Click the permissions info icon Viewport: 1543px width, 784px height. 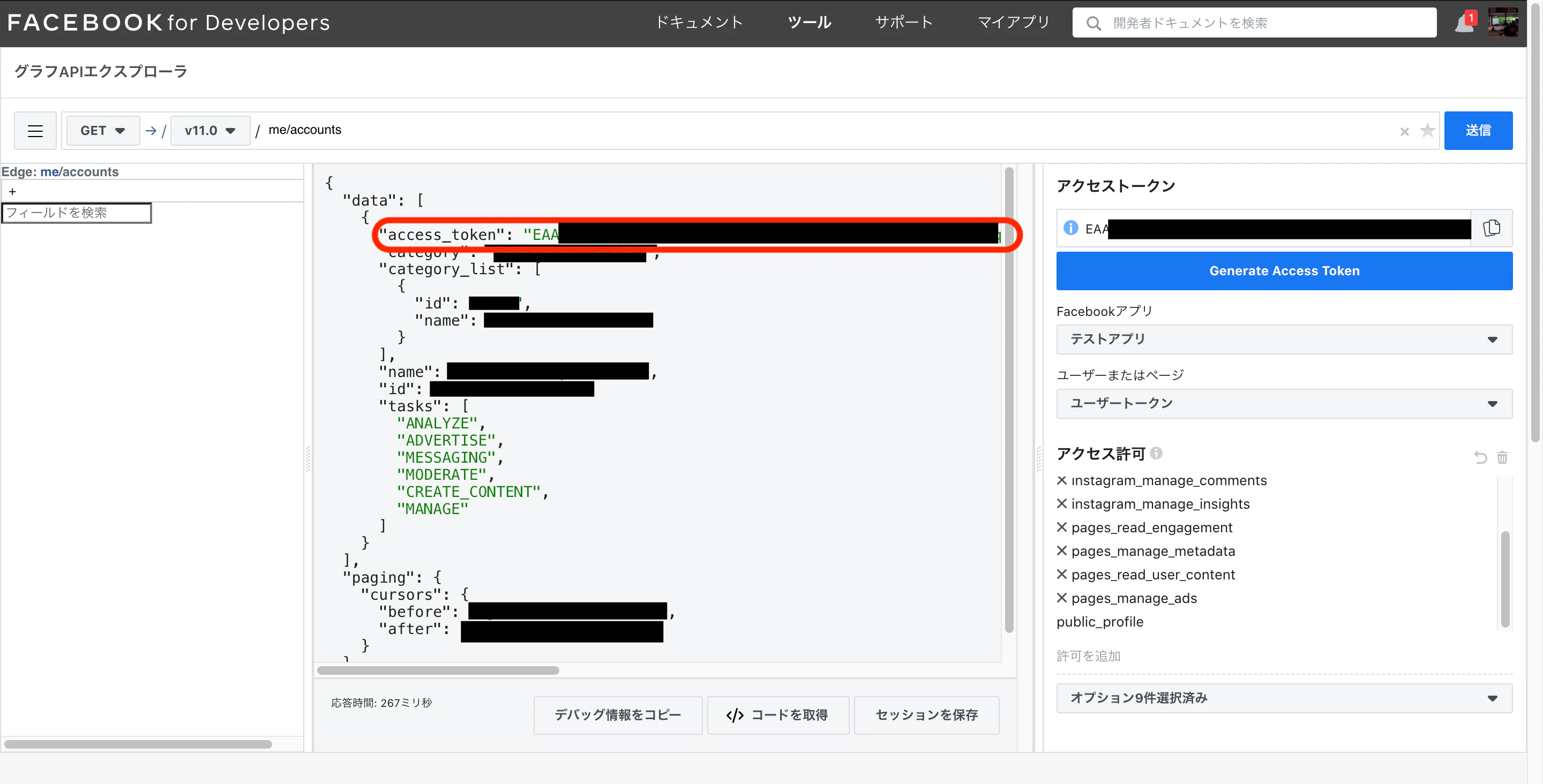pos(1157,453)
